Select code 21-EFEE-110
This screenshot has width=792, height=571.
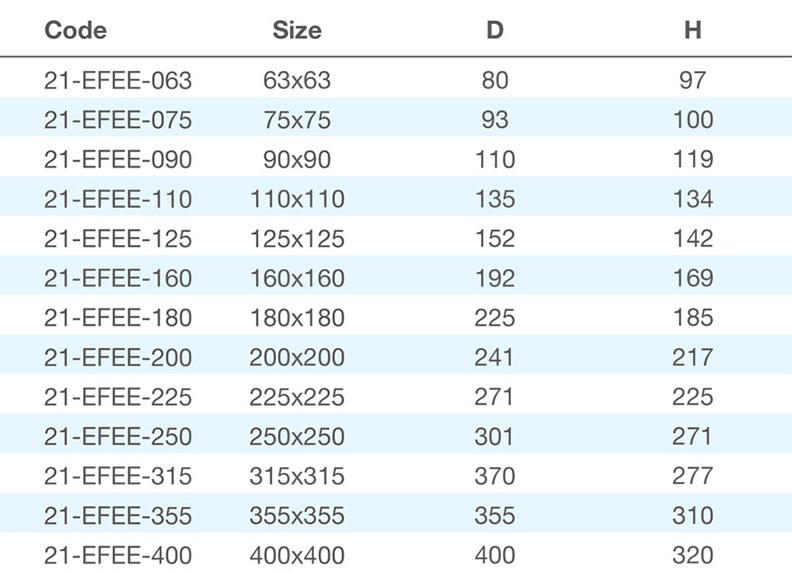118,199
